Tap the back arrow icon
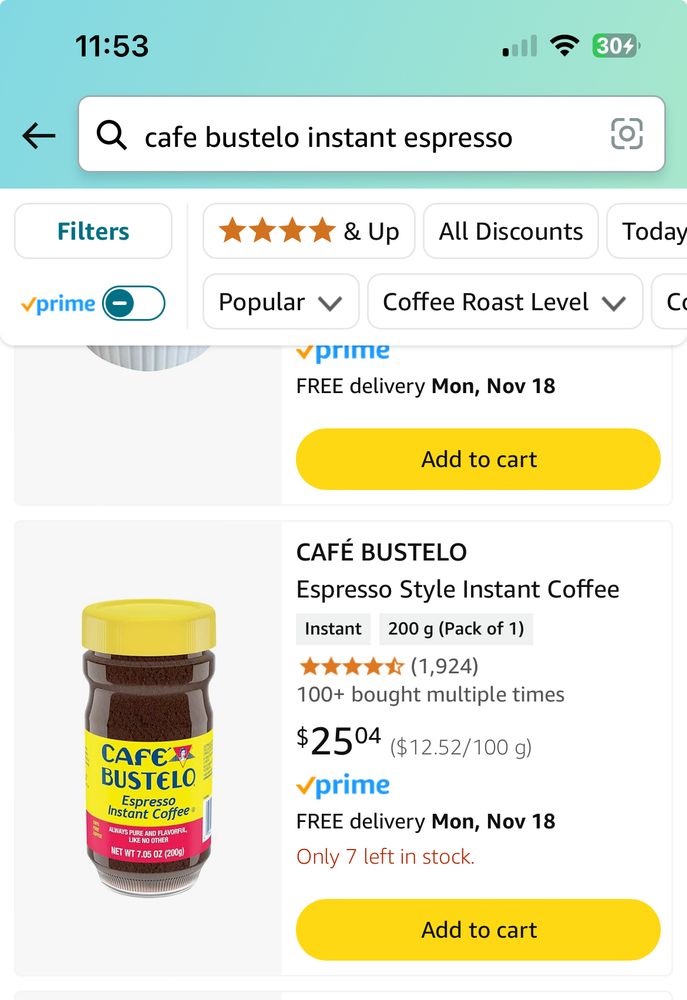The width and height of the screenshot is (687, 1000). pyautogui.click(x=38, y=135)
